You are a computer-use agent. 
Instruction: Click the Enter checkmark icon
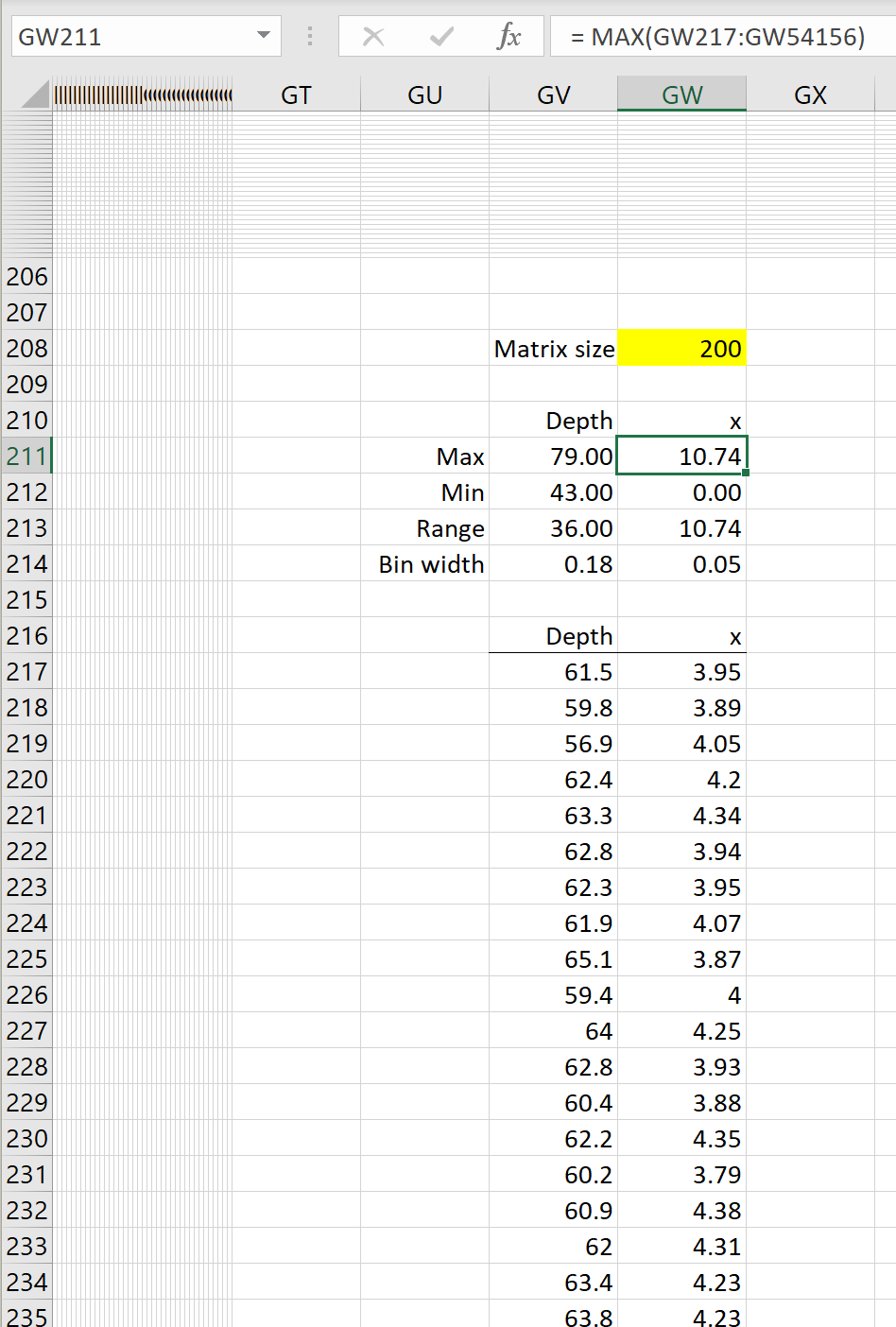440,37
